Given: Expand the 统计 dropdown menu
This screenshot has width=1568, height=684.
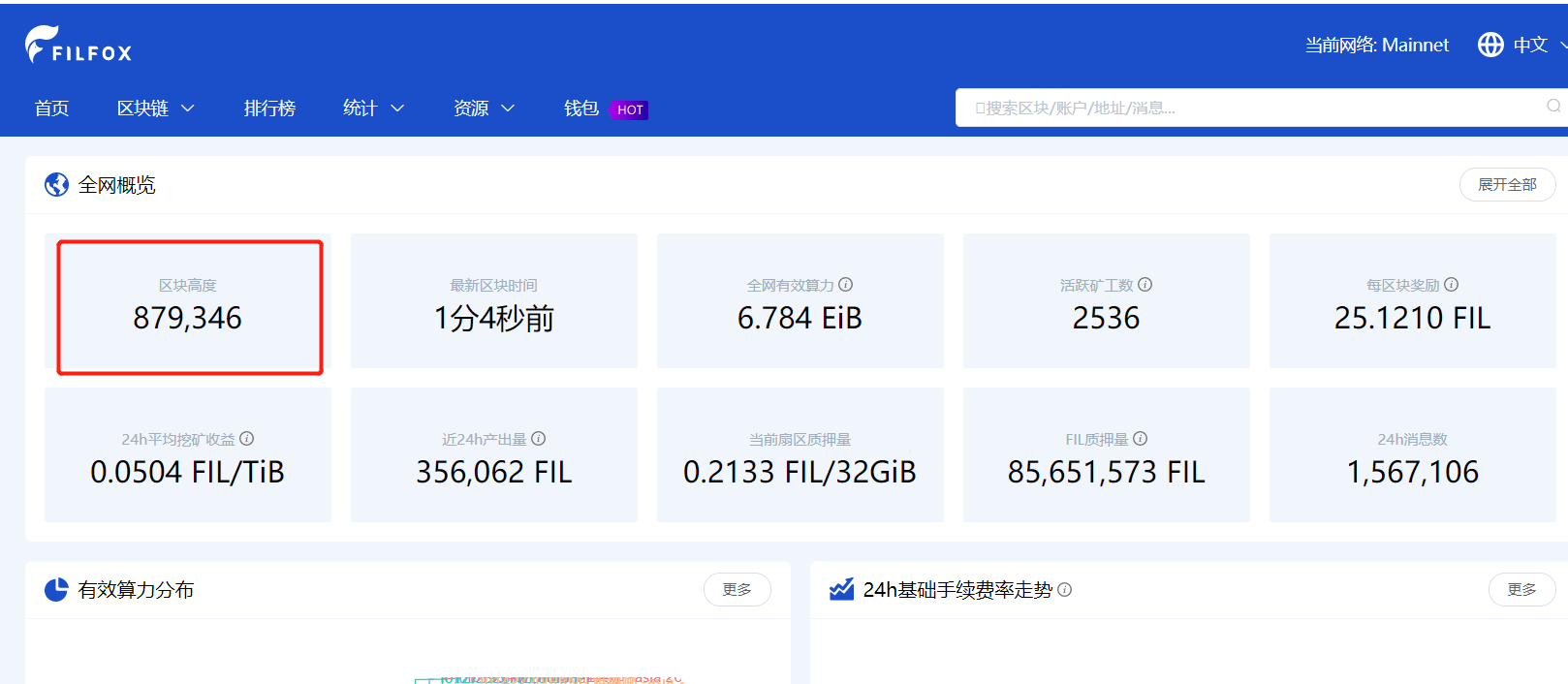Looking at the screenshot, I should click(x=373, y=109).
